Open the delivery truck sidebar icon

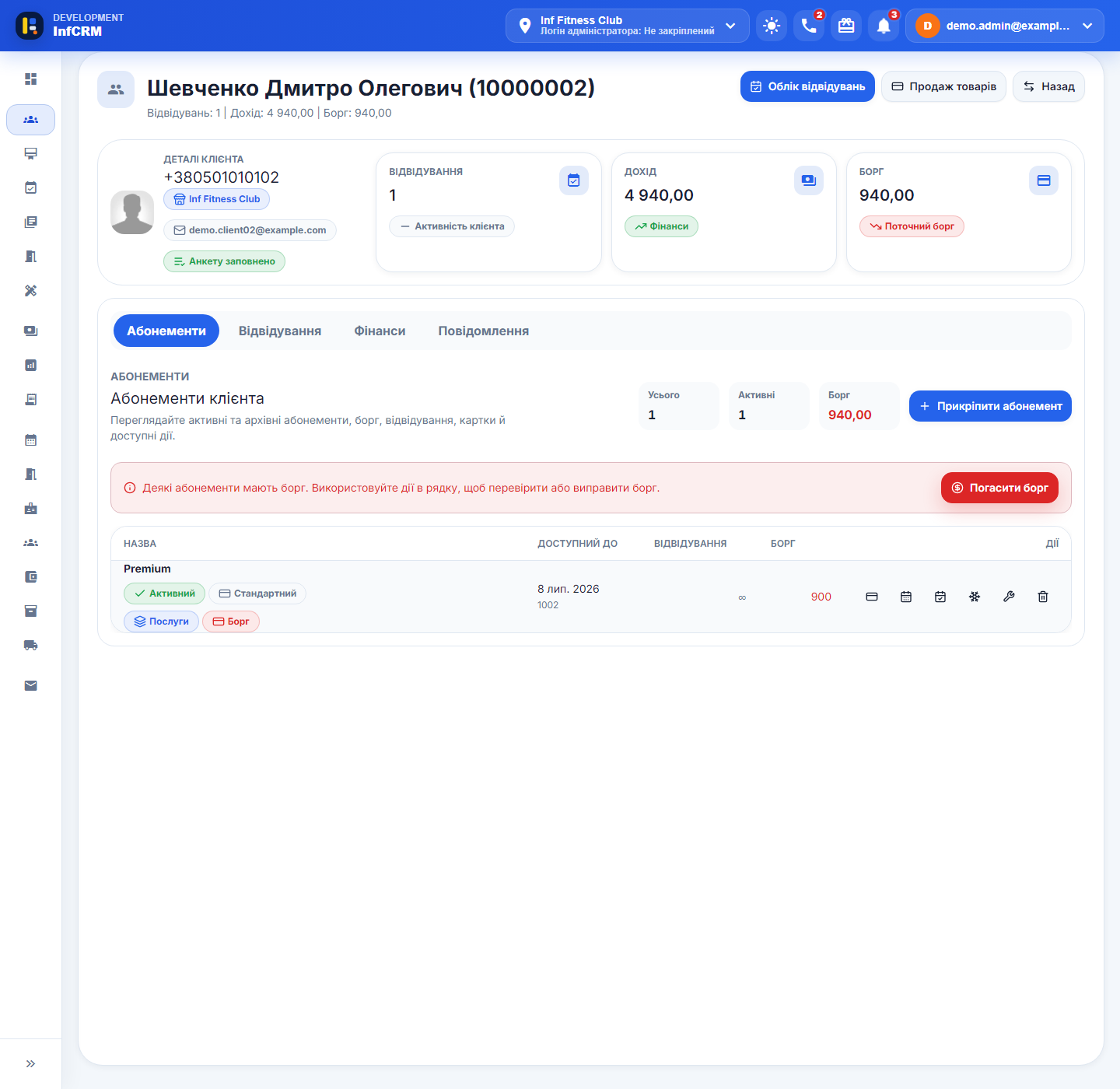pos(30,645)
